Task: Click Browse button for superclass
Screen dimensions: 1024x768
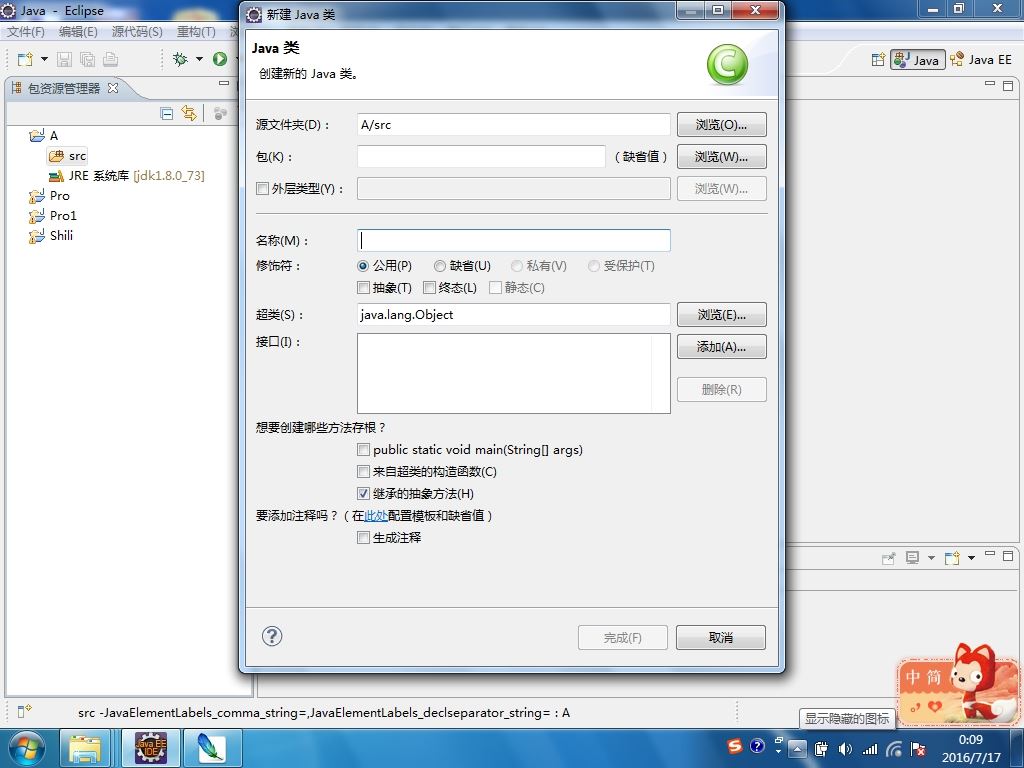Action: pos(721,315)
